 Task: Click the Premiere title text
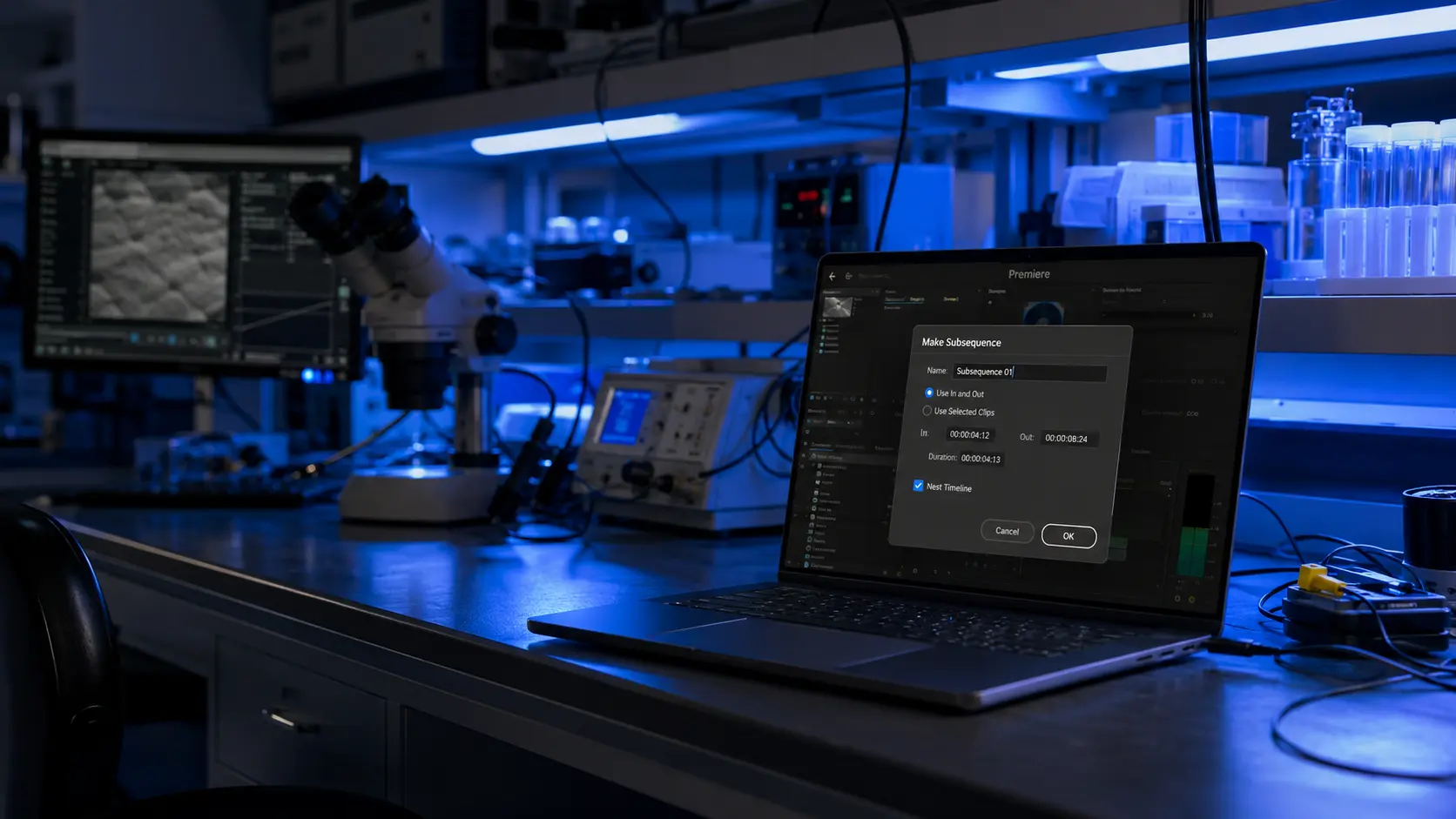click(1029, 274)
